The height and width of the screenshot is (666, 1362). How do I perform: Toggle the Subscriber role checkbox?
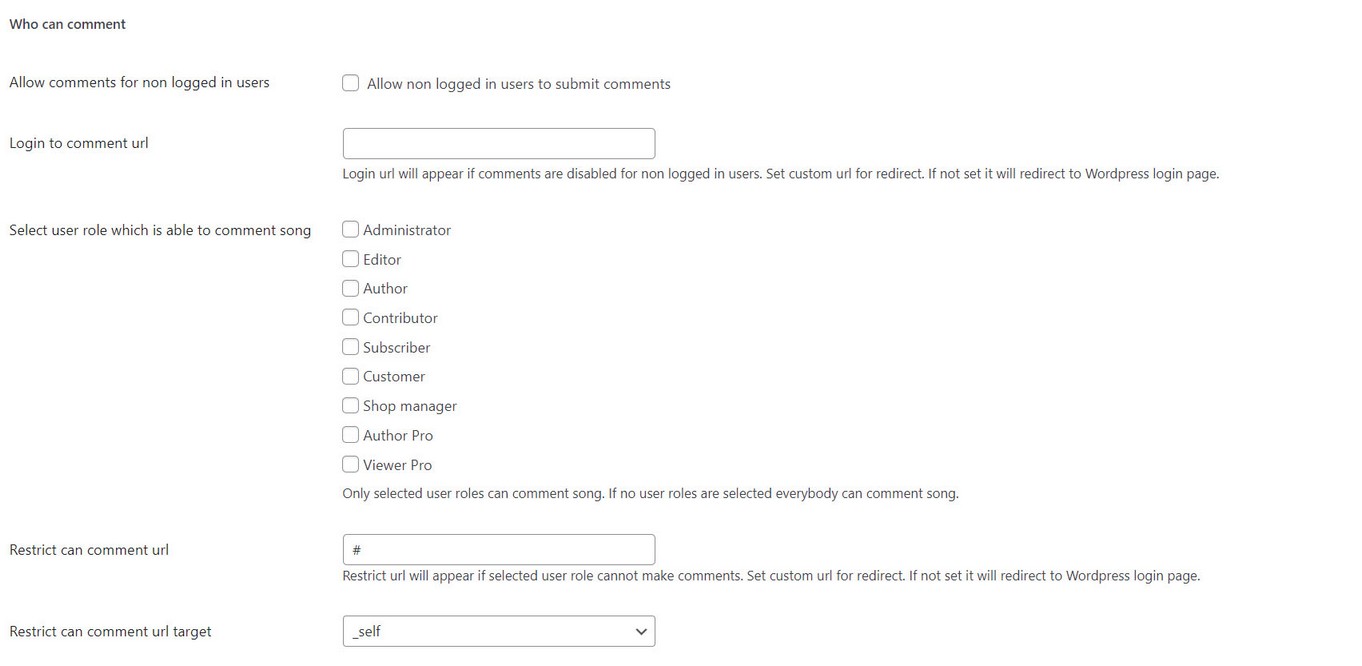(351, 347)
